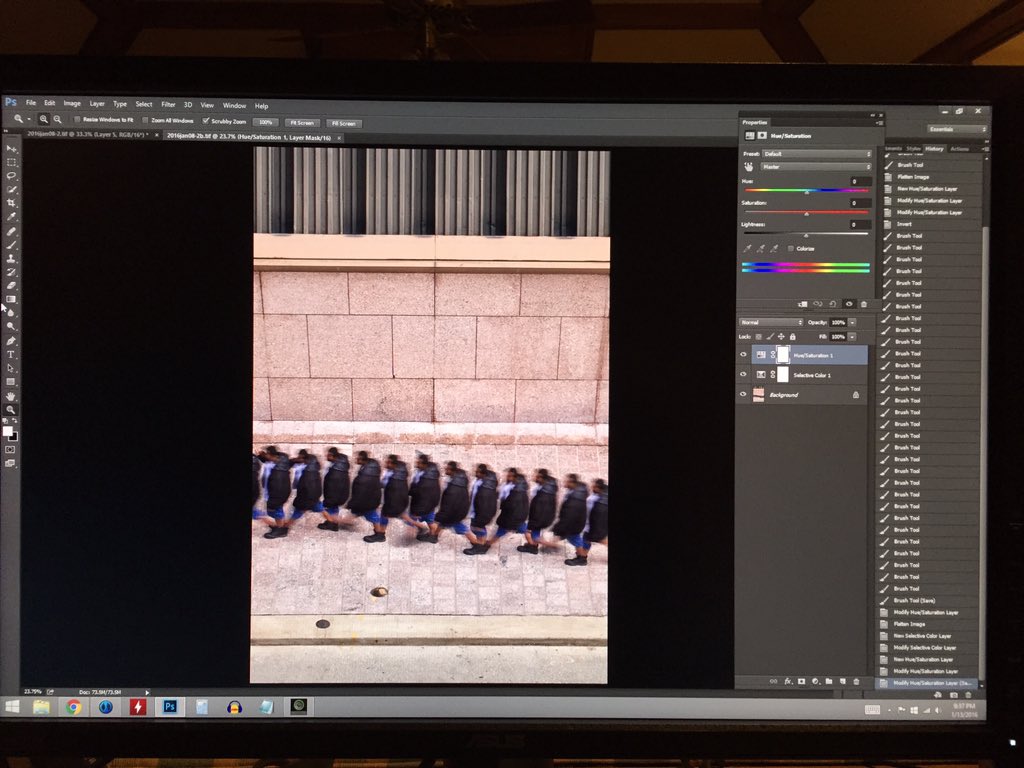Screen dimensions: 1024x768
Task: Hide the Selective Color 1 layer
Action: [743, 374]
